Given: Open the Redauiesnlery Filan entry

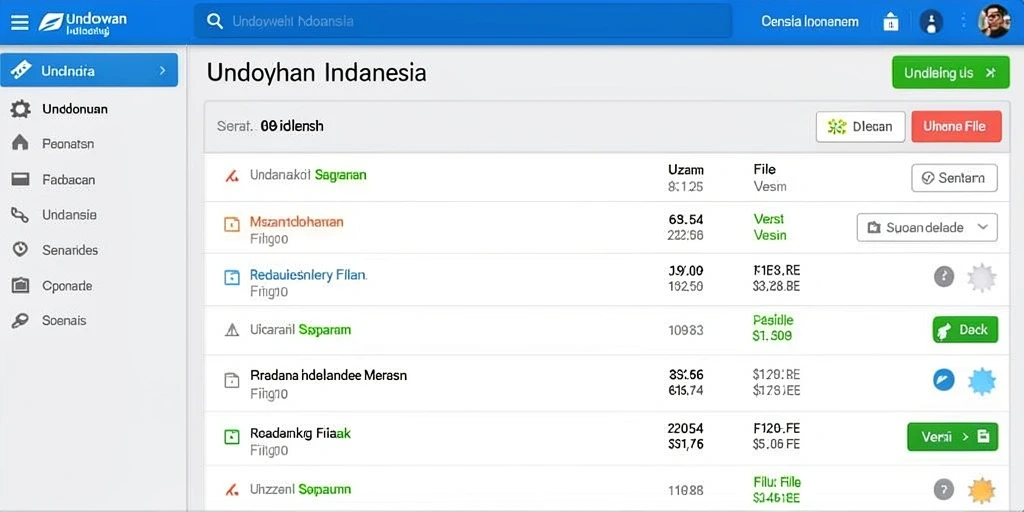Looking at the screenshot, I should pos(308,275).
